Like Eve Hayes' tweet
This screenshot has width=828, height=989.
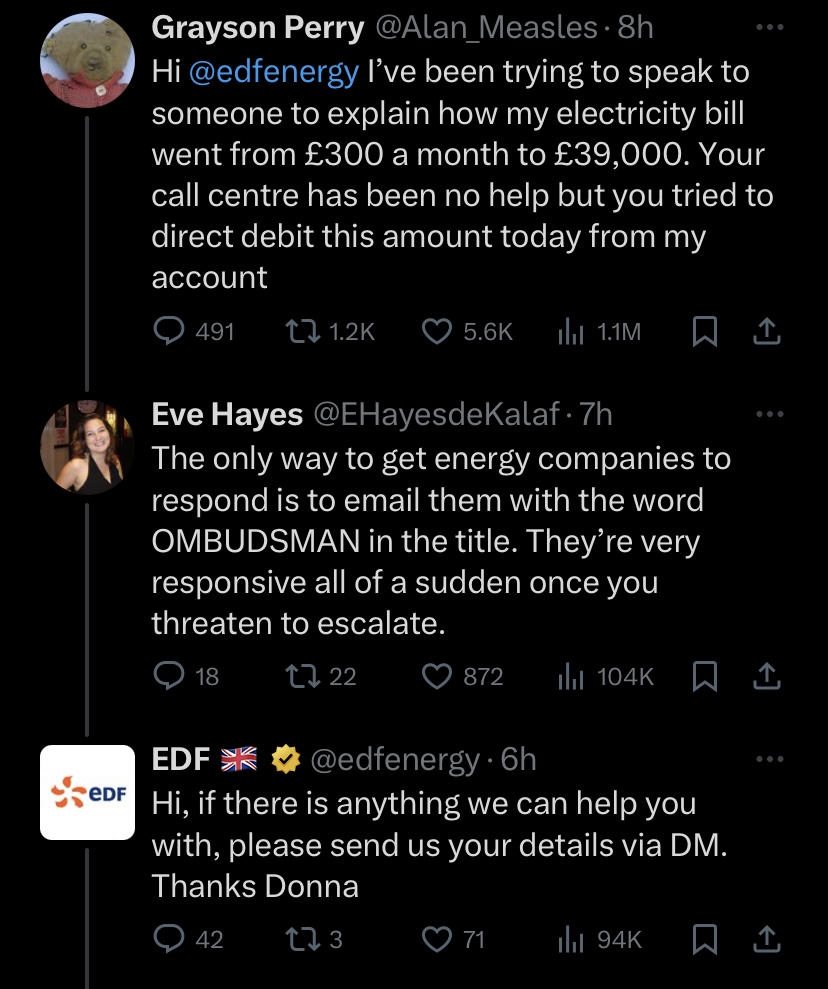(x=437, y=677)
